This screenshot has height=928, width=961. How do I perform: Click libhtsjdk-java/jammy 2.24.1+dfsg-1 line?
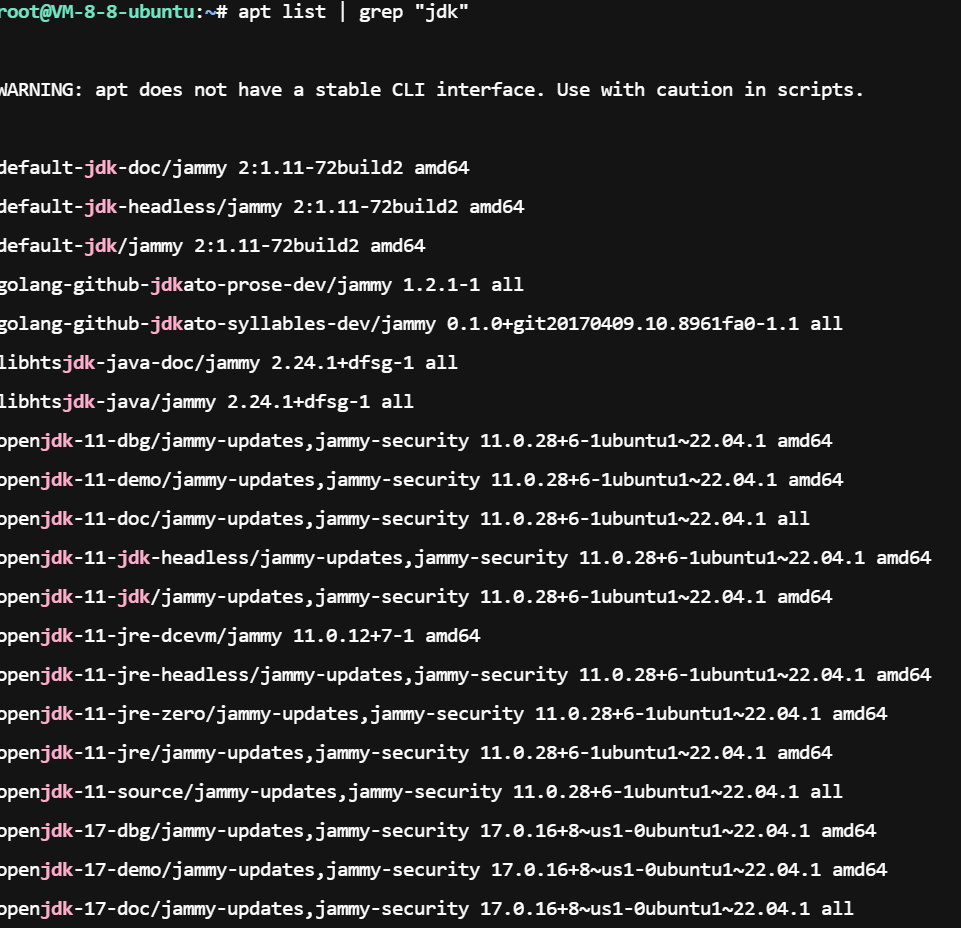pos(207,402)
